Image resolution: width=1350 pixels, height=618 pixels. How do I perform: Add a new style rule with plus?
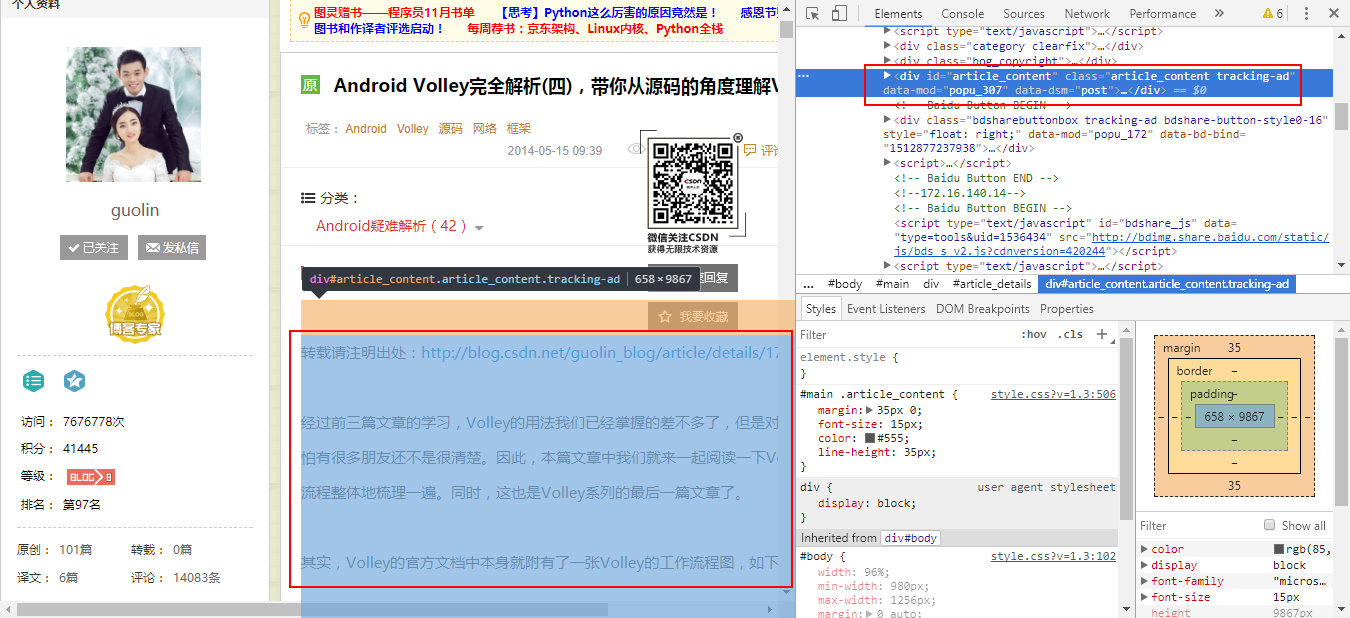click(1102, 334)
